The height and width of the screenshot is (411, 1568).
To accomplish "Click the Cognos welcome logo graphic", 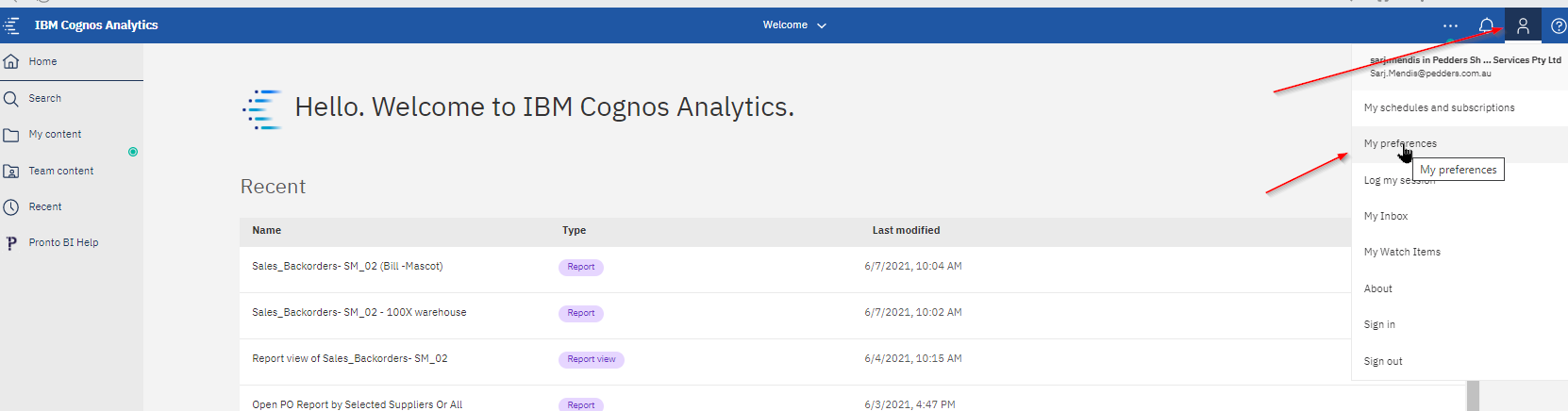I will click(262, 109).
